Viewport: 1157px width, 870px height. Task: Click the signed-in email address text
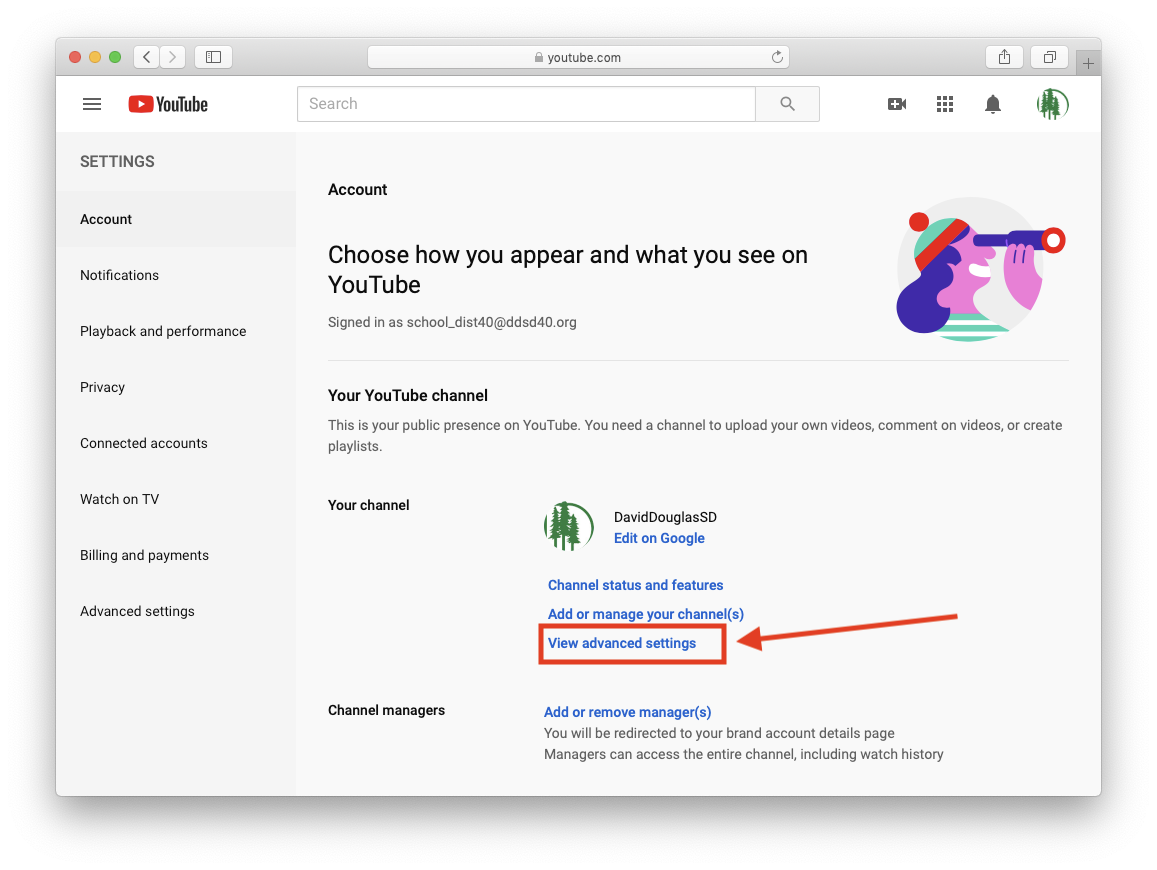pyautogui.click(x=491, y=322)
